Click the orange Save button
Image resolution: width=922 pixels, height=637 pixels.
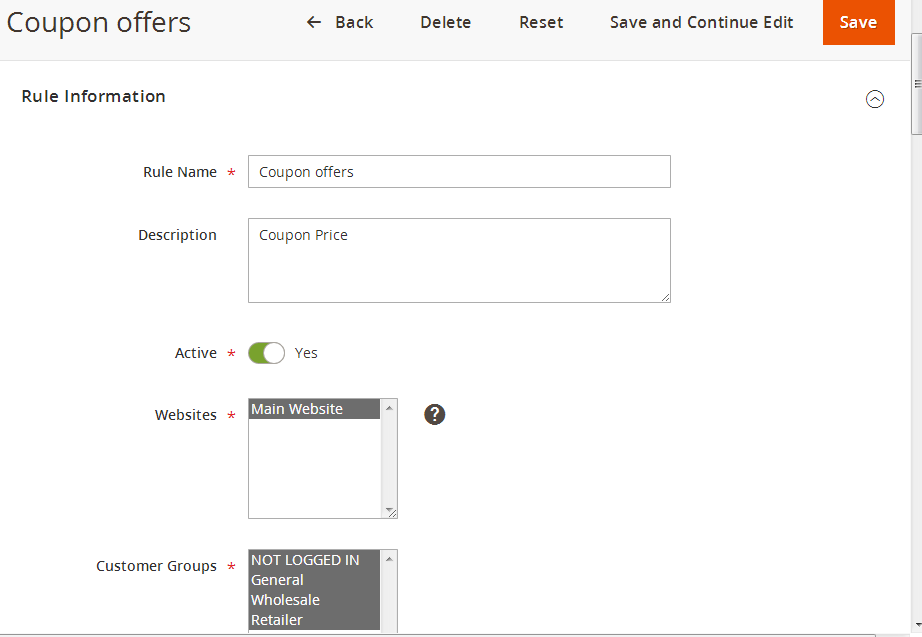(x=858, y=22)
